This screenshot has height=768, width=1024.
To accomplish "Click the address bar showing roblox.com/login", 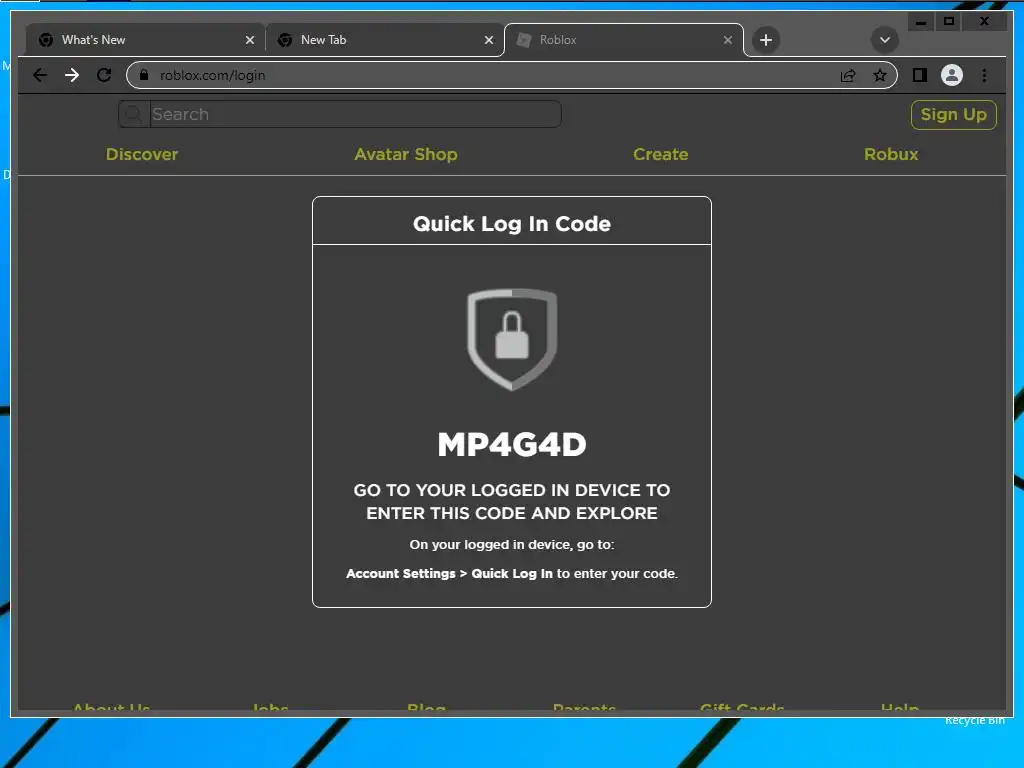I will click(x=511, y=75).
